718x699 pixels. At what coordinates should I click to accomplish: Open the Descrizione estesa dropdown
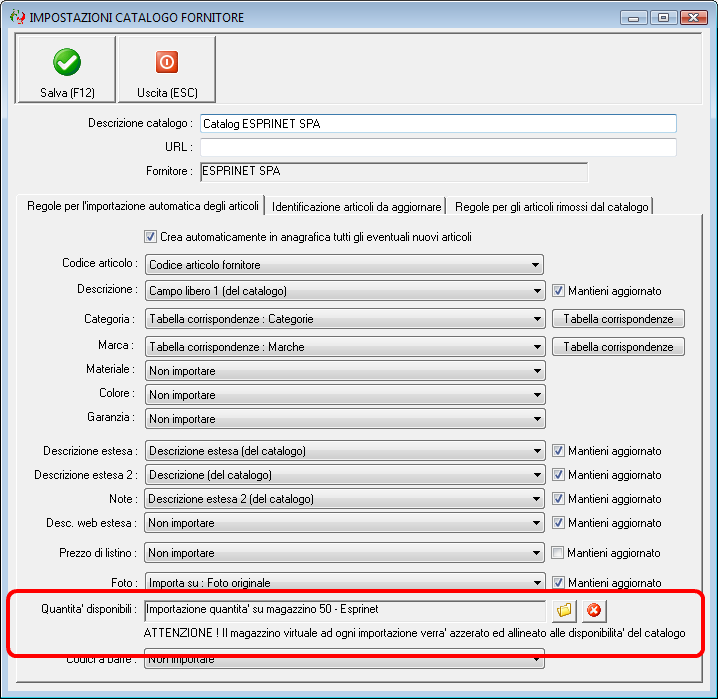tap(345, 451)
